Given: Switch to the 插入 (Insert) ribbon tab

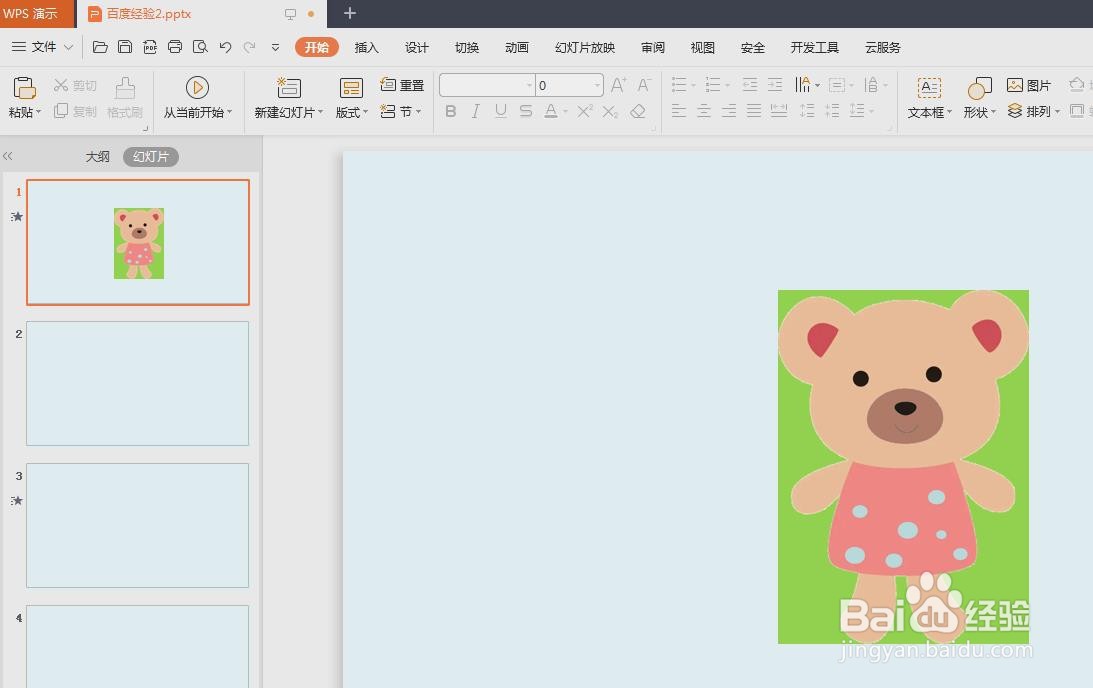Looking at the screenshot, I should (366, 47).
